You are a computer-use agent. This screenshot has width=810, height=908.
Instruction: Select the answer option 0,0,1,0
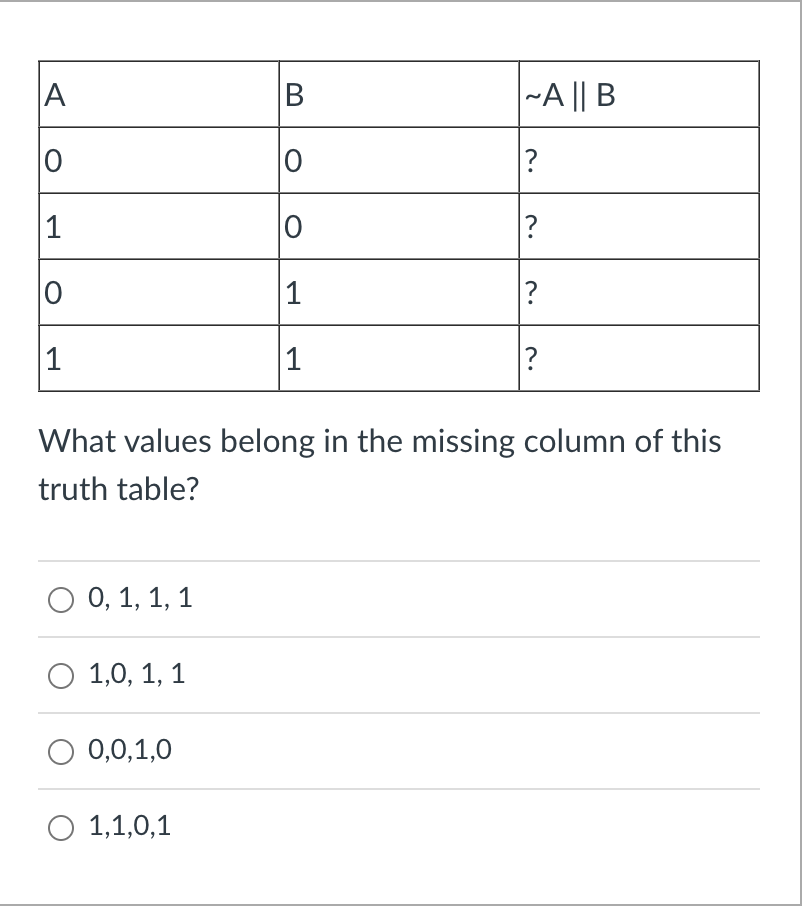point(60,749)
